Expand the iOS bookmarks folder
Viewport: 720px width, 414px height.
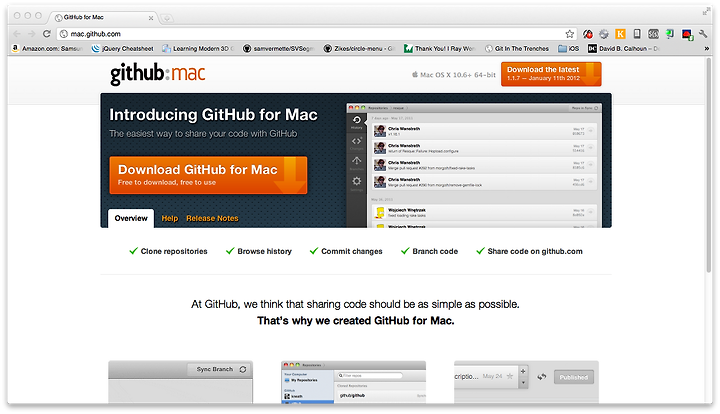tap(568, 49)
